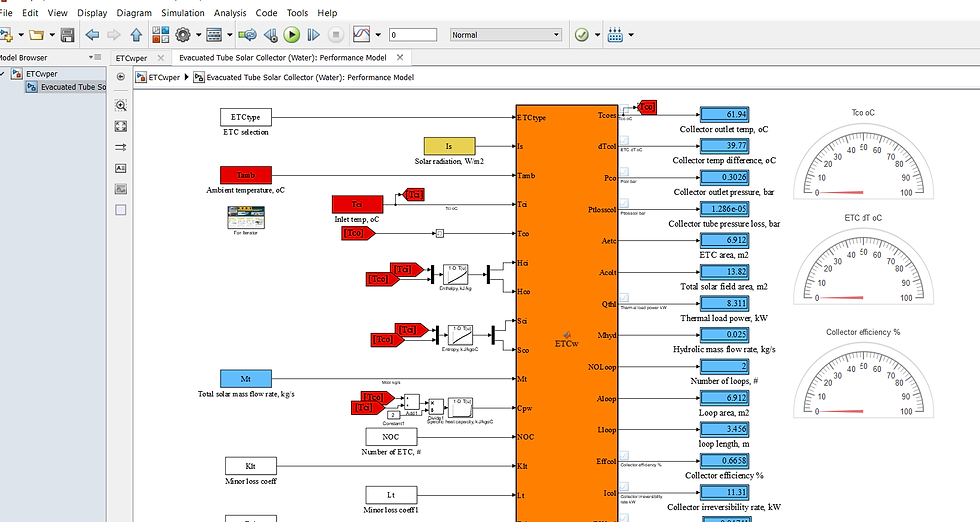Stop the simulation
This screenshot has height=522, width=980.
(x=336, y=35)
